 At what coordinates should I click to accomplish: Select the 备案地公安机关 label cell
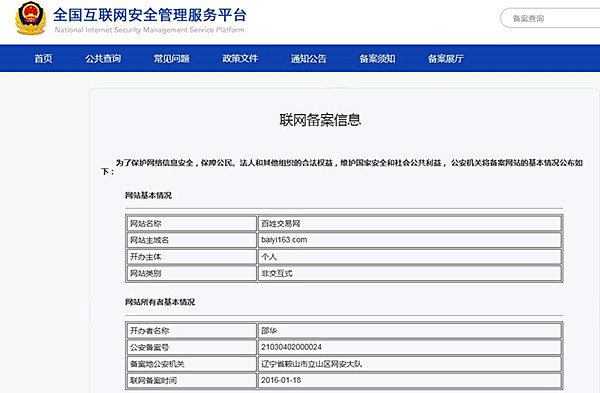191,364
